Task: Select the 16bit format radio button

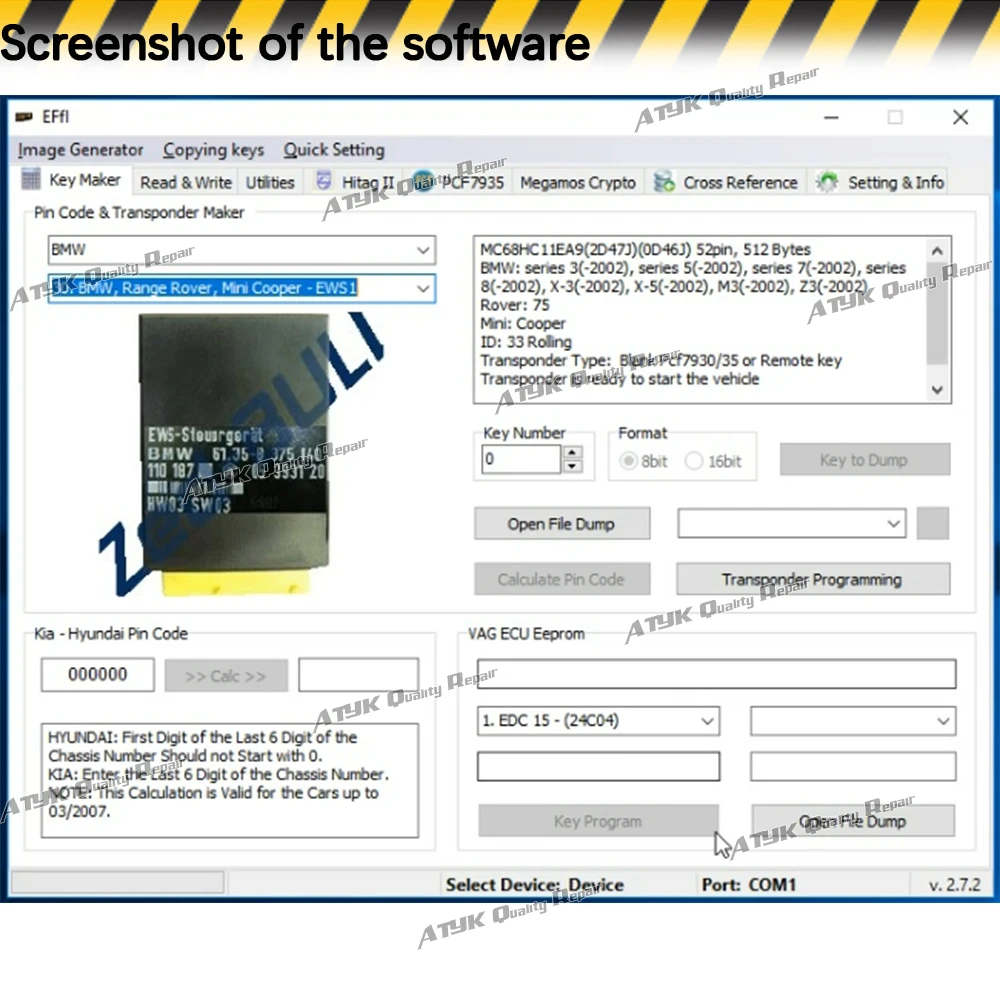Action: (x=694, y=460)
